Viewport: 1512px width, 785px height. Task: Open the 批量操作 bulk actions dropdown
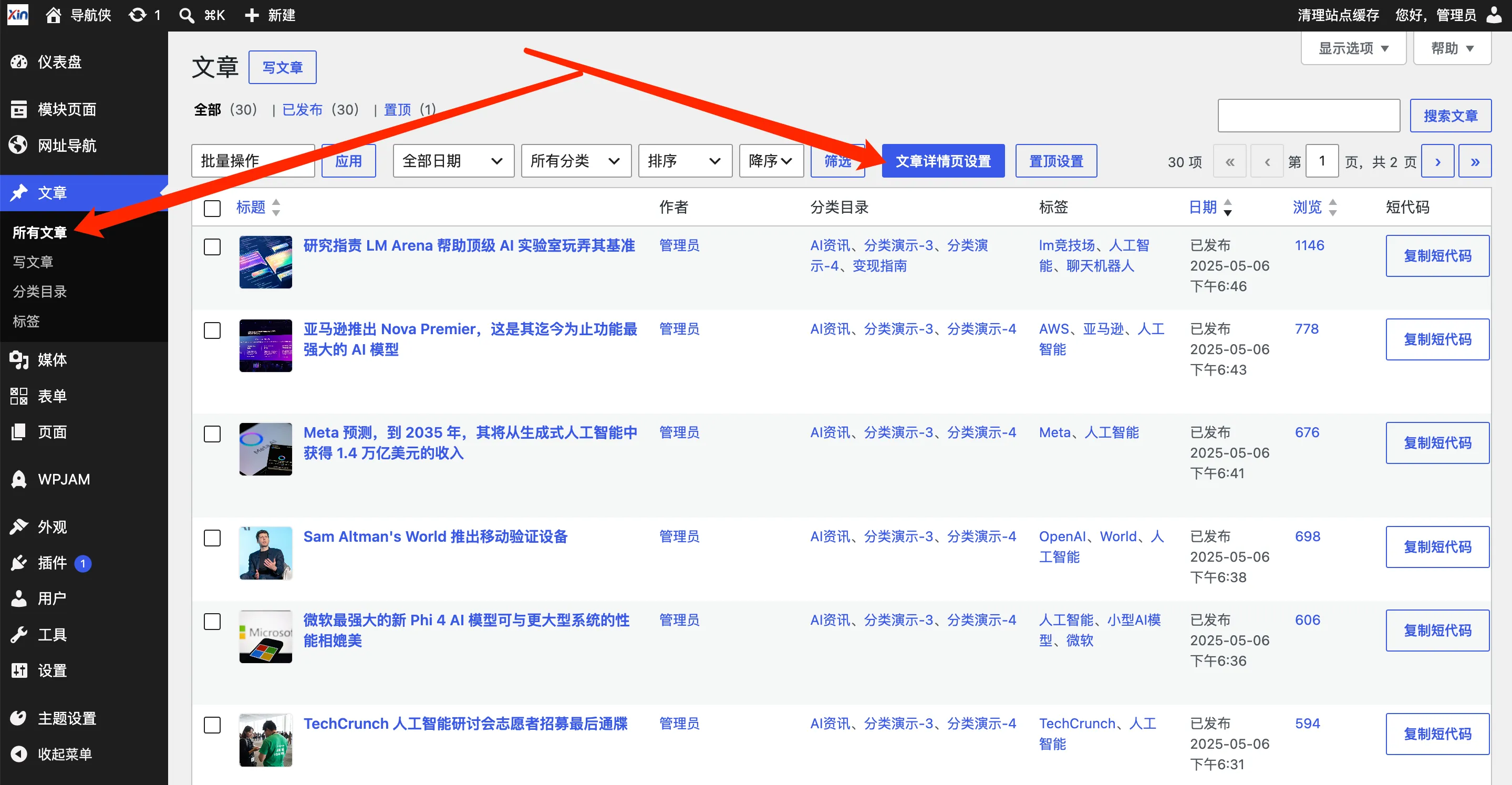point(253,161)
